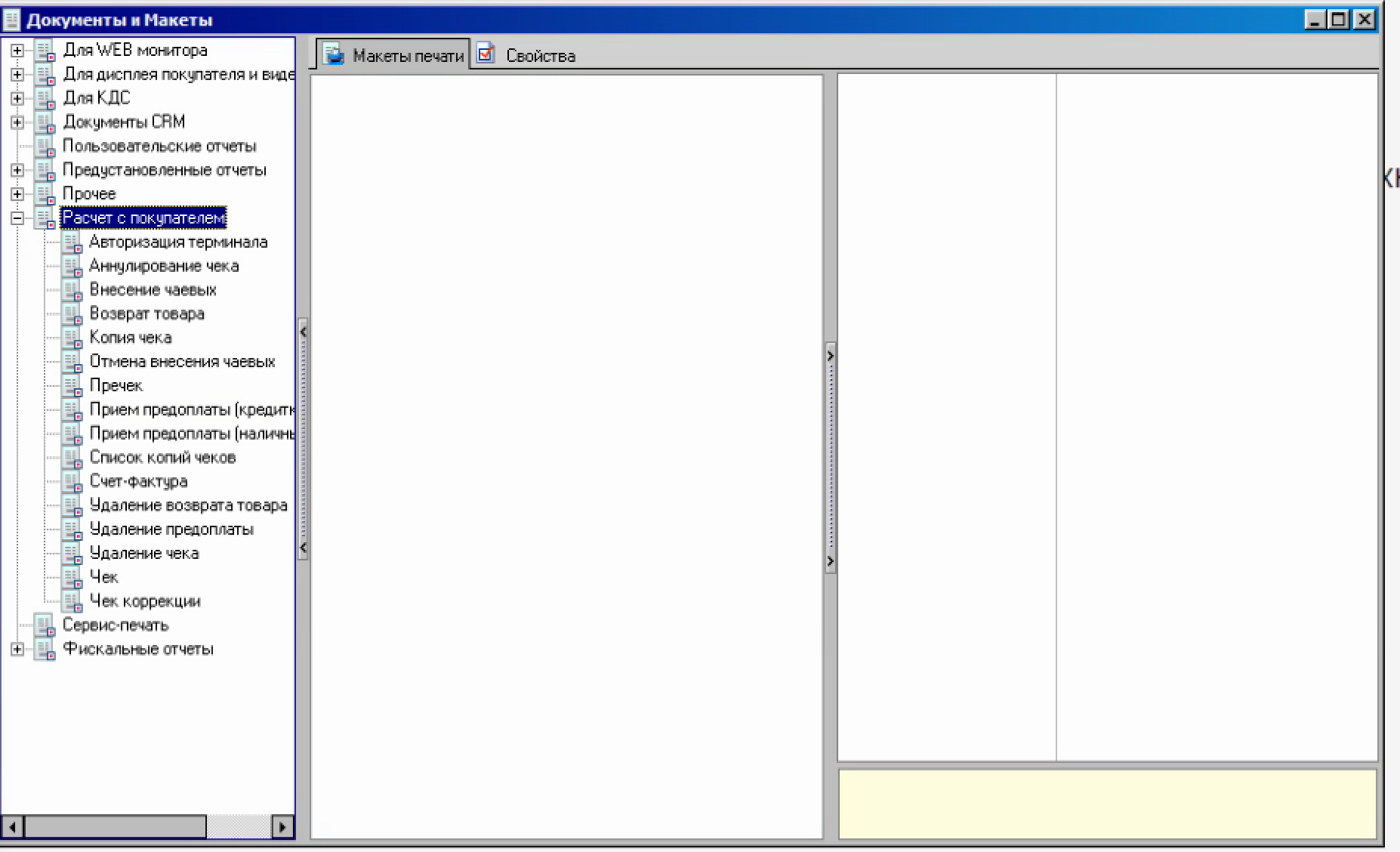1400x852 pixels.
Task: Click the tree's horizontal scrollbar left arrow
Action: click(x=13, y=827)
